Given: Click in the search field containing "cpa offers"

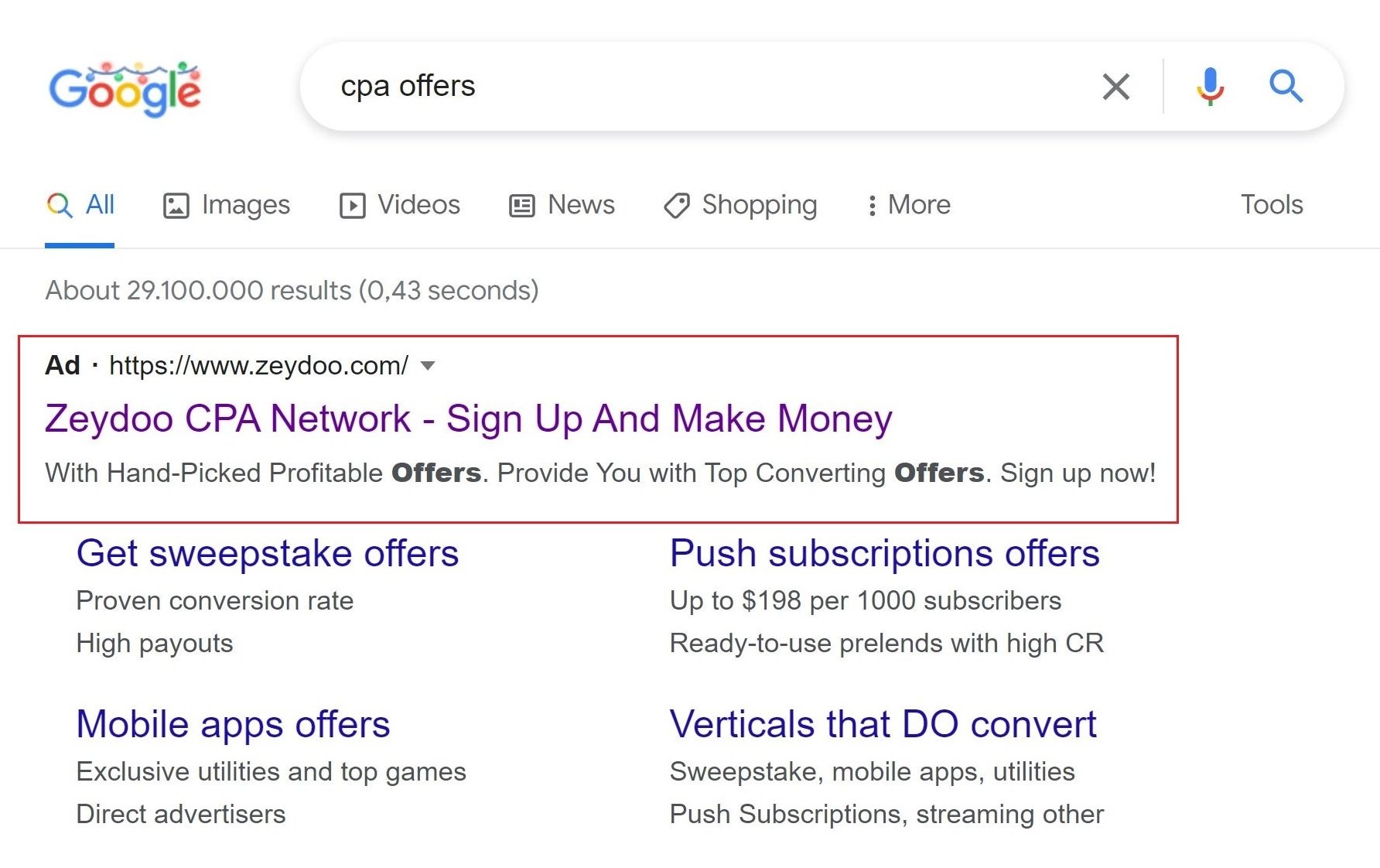Looking at the screenshot, I should click(696, 87).
